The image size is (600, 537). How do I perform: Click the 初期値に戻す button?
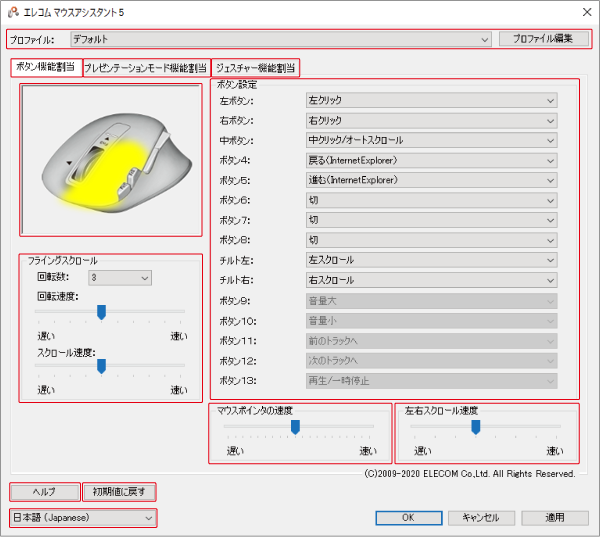(119, 492)
